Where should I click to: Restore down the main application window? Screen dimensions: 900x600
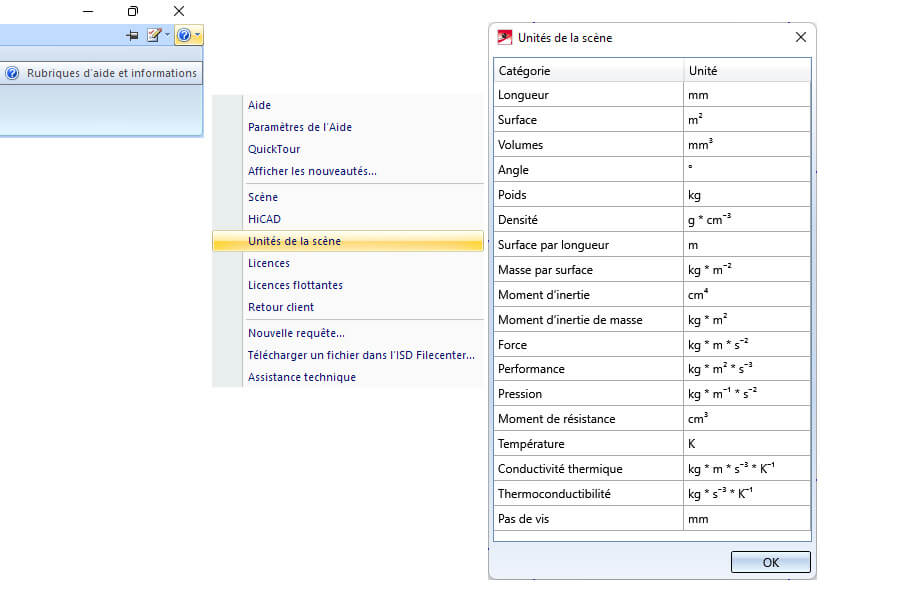click(133, 11)
